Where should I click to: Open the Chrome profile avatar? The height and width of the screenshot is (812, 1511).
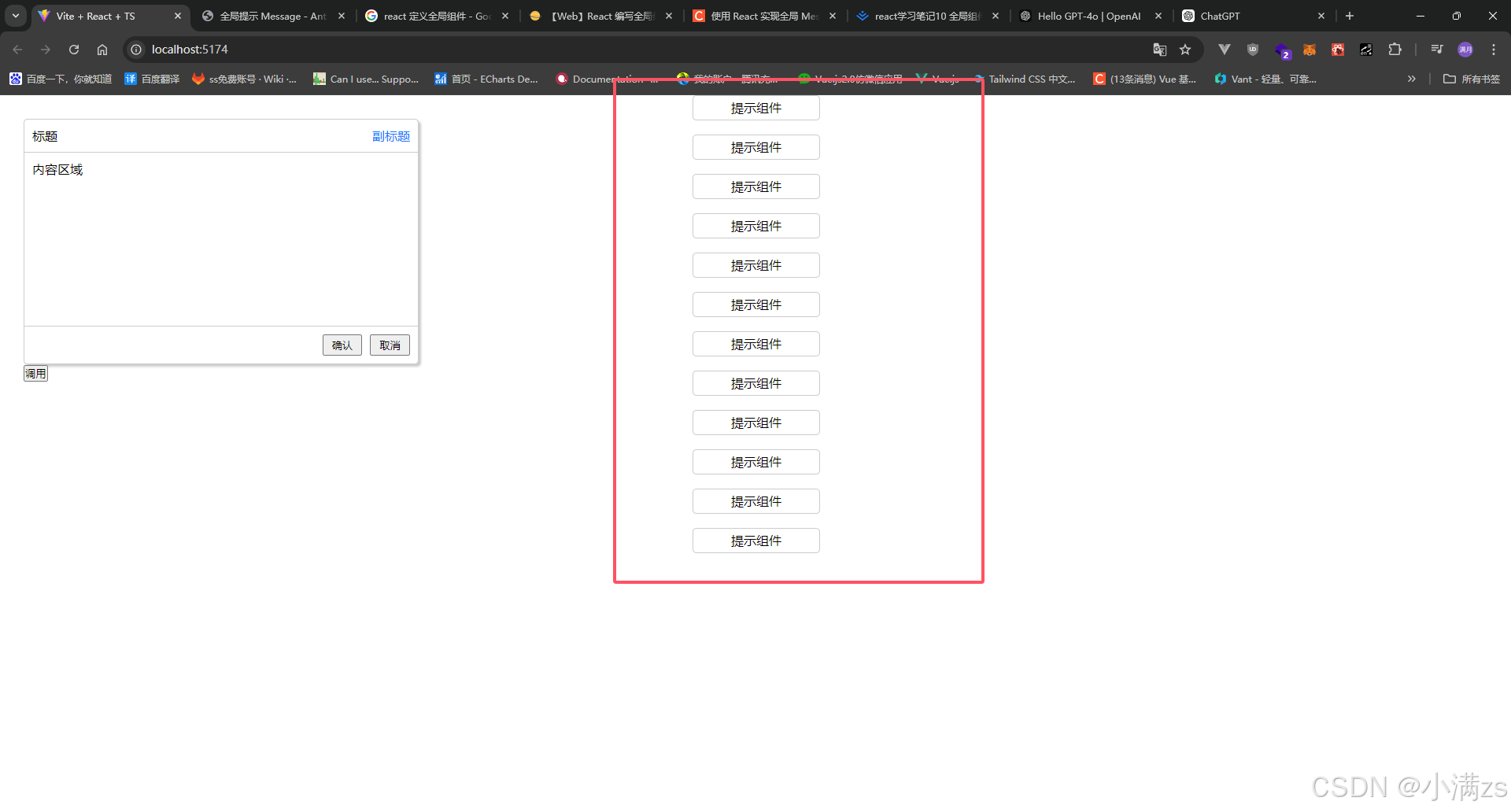1465,50
